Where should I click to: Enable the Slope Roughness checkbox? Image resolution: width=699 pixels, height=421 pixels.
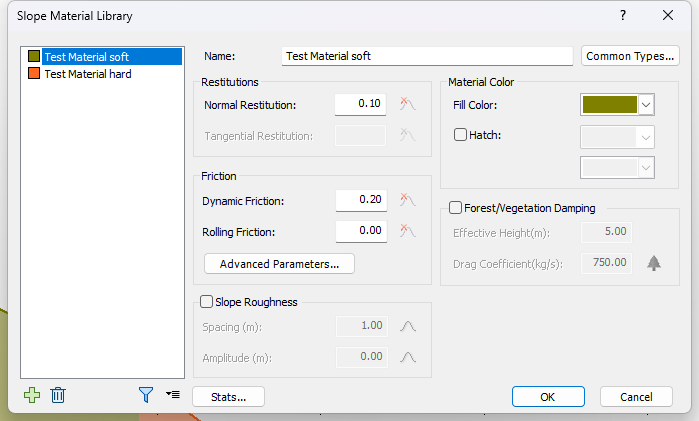pyautogui.click(x=206, y=302)
